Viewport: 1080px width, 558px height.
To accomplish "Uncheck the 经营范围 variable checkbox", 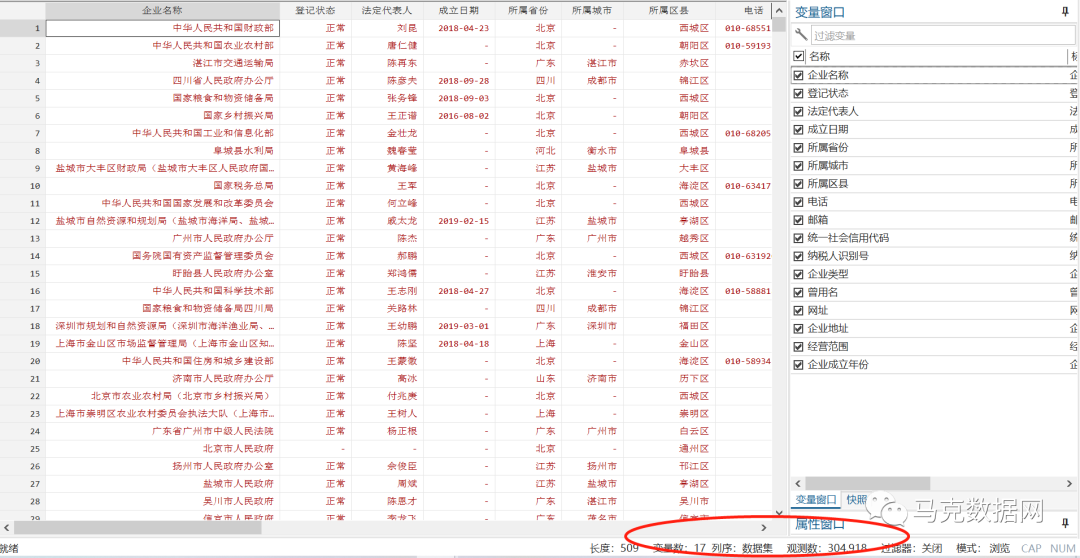I will click(799, 347).
